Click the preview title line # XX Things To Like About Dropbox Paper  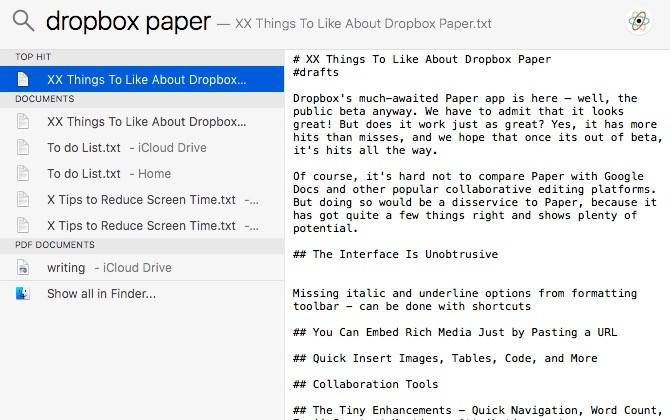(422, 59)
